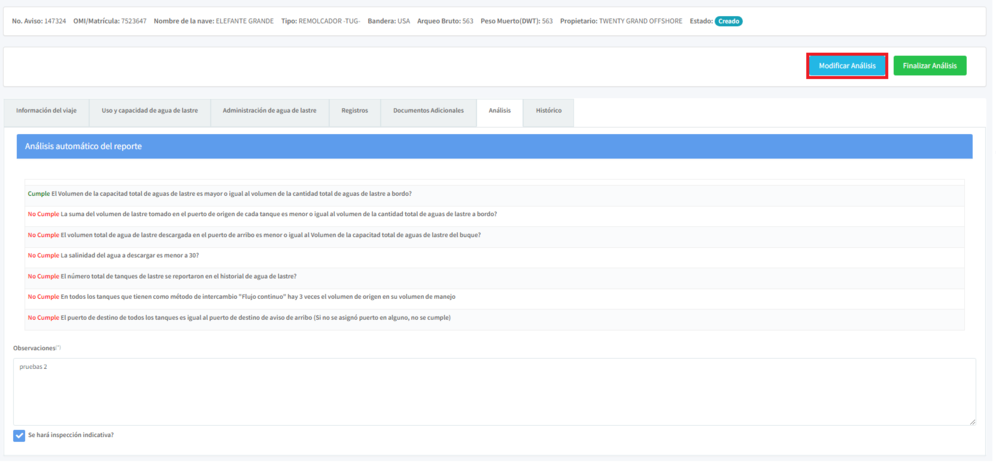Select the Análisis tab

[500, 111]
